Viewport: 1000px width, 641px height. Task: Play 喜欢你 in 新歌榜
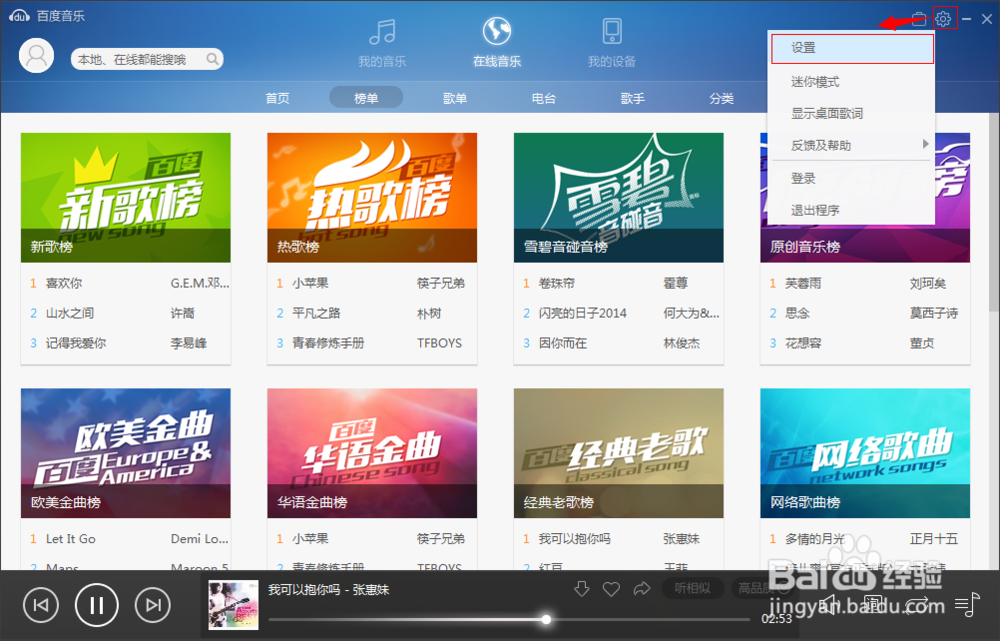(x=64, y=283)
